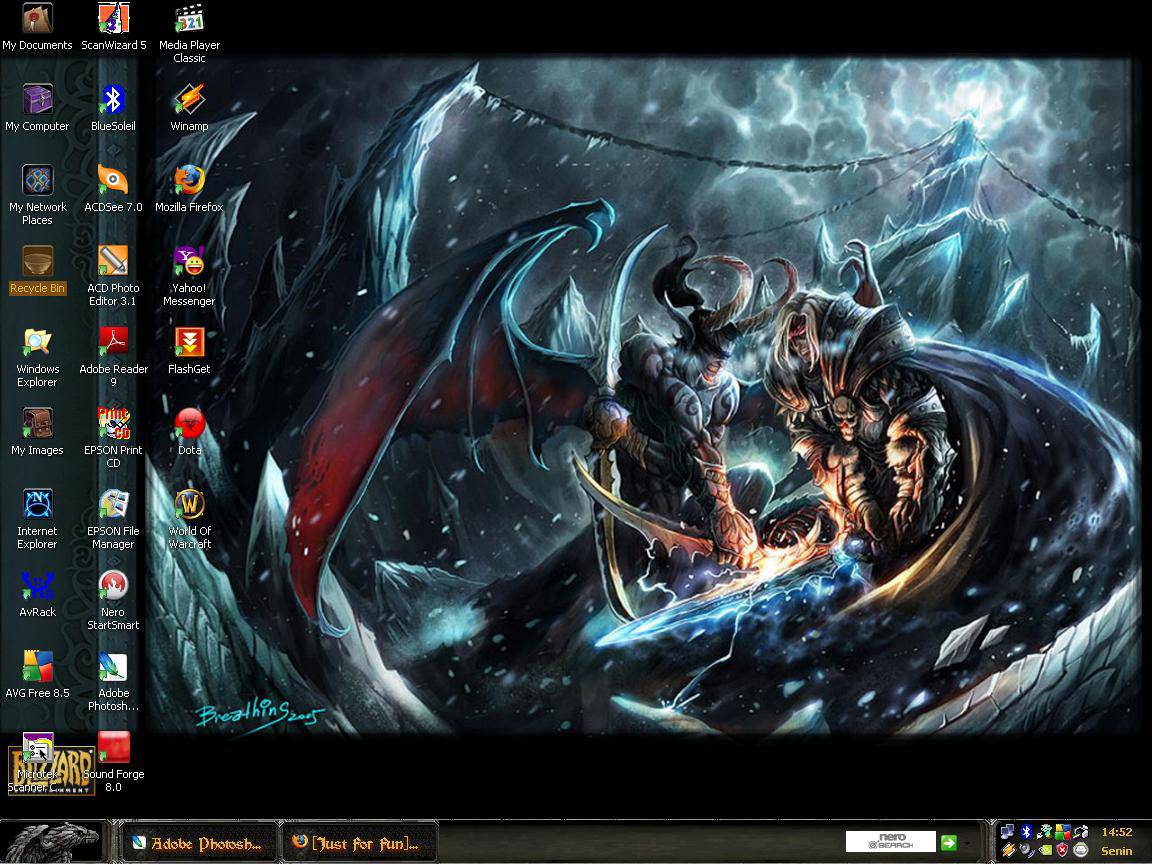Open the AVG tray icon
This screenshot has width=1152, height=864.
(1063, 832)
